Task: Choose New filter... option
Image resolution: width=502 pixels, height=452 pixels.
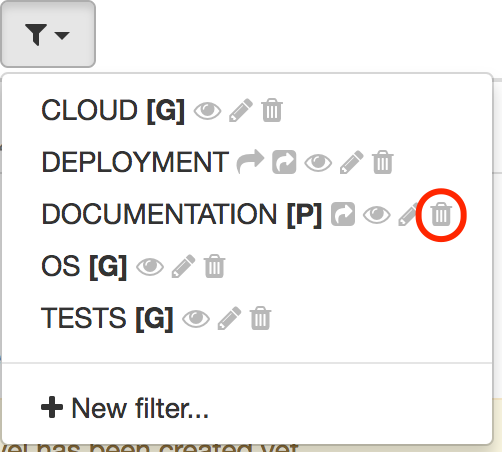Action: [x=125, y=408]
